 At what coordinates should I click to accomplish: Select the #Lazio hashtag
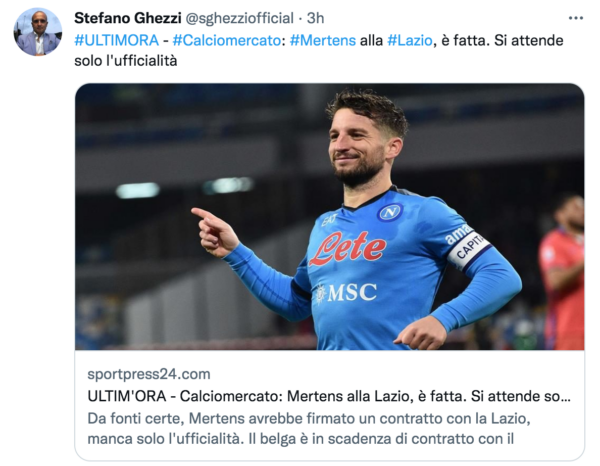point(408,39)
